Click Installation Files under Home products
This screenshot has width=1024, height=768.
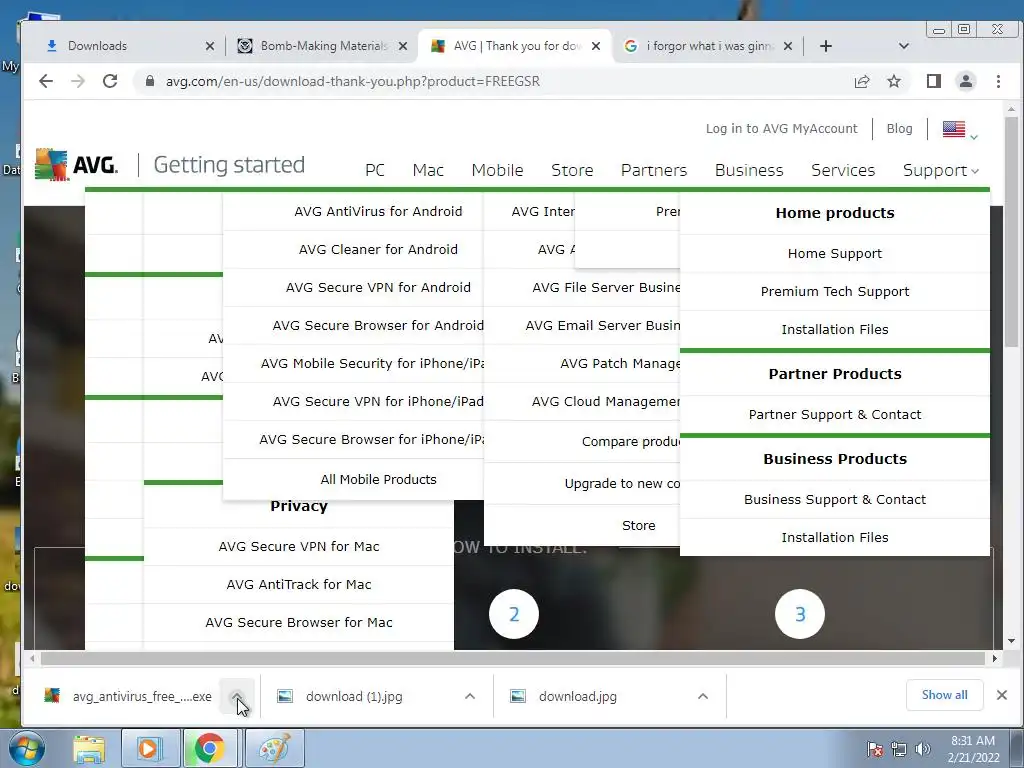(835, 329)
